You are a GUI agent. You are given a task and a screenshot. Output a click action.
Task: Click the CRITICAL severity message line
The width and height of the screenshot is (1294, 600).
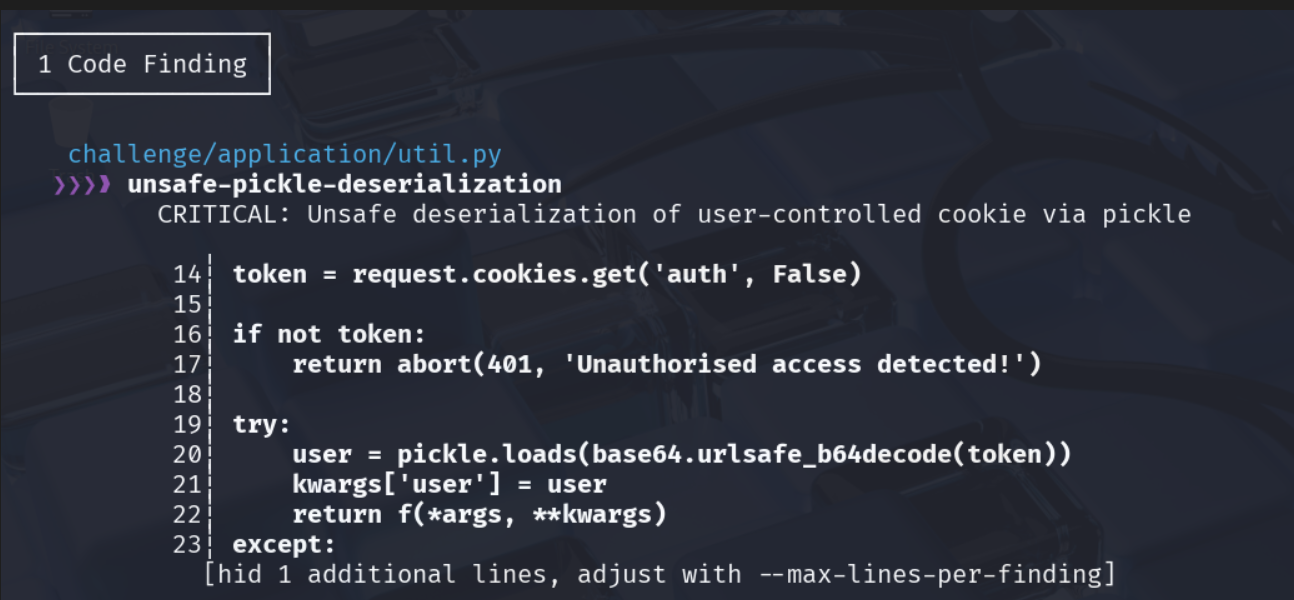(x=674, y=215)
